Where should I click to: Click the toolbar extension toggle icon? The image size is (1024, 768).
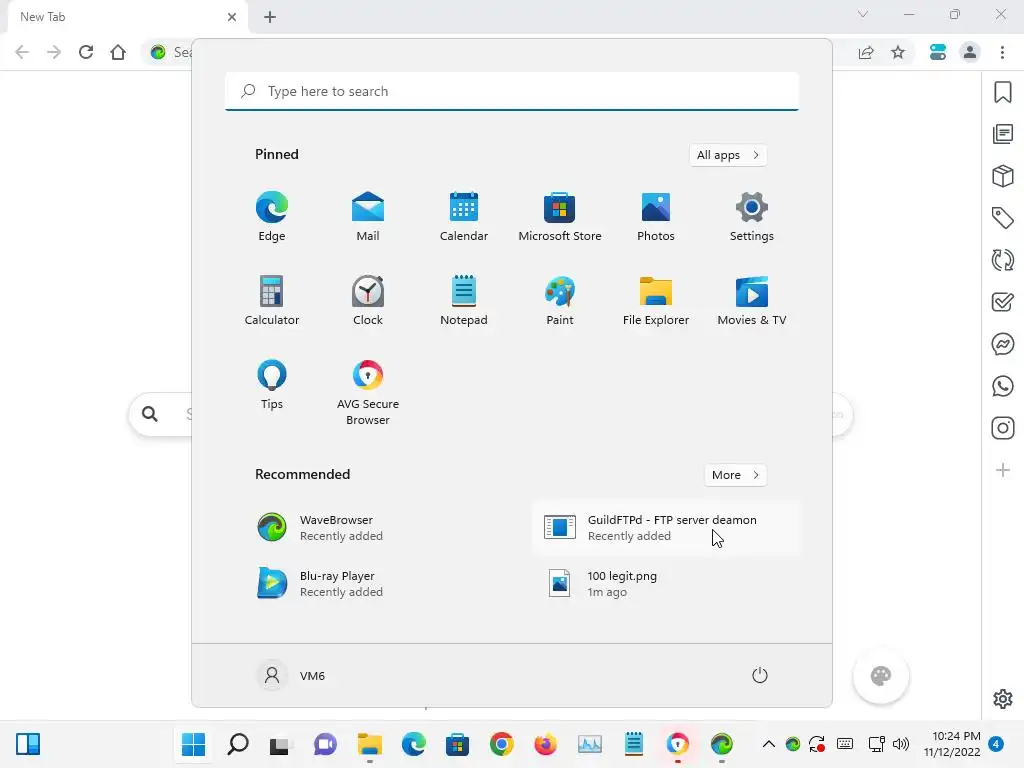point(938,52)
